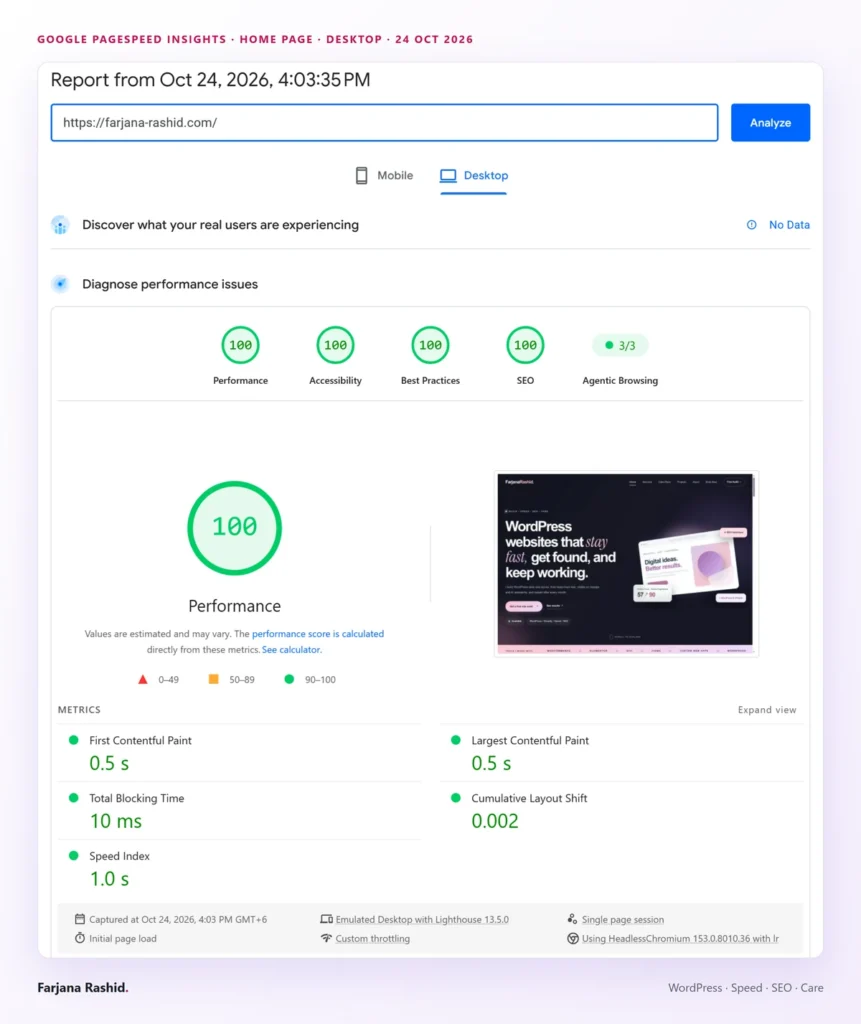
Task: Click the Performance label under small gauge
Action: pyautogui.click(x=240, y=381)
